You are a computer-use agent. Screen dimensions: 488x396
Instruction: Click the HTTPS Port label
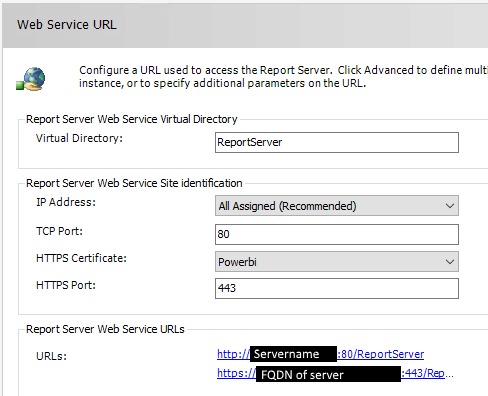[x=66, y=285]
